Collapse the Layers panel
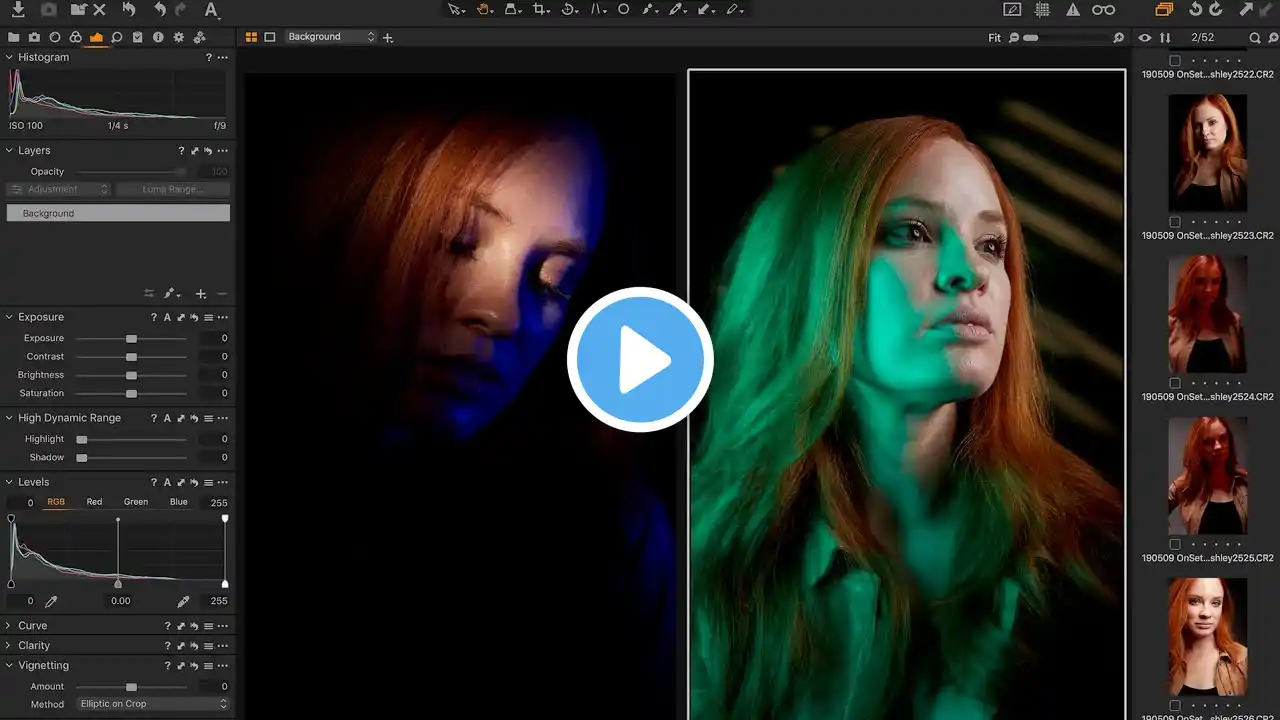The height and width of the screenshot is (720, 1280). click(10, 150)
